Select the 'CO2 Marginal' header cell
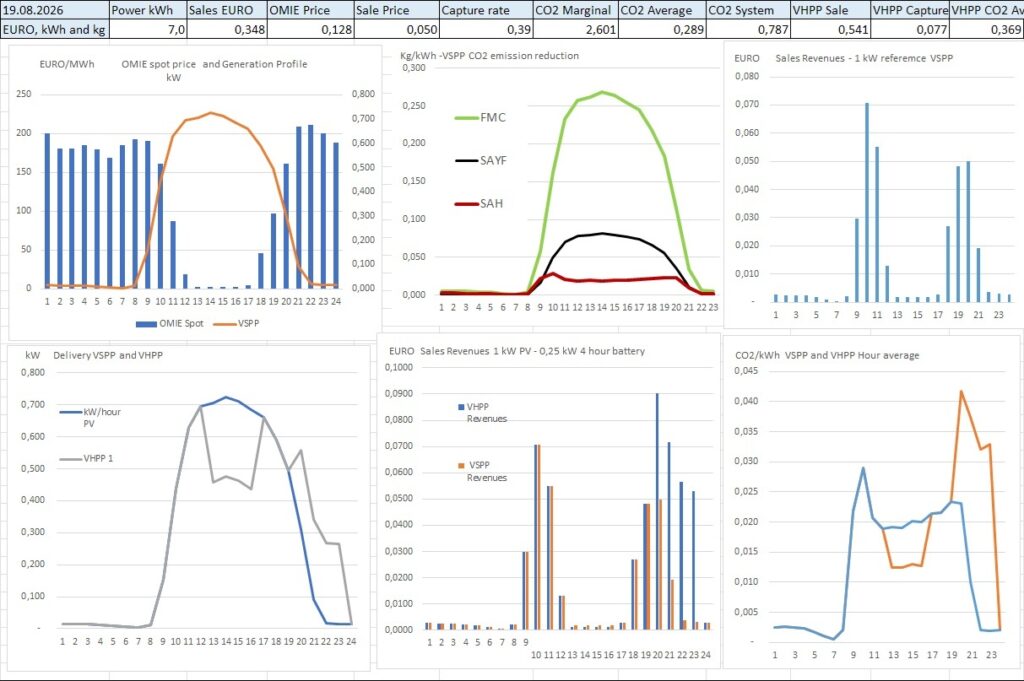This screenshot has width=1024, height=681. (x=576, y=10)
